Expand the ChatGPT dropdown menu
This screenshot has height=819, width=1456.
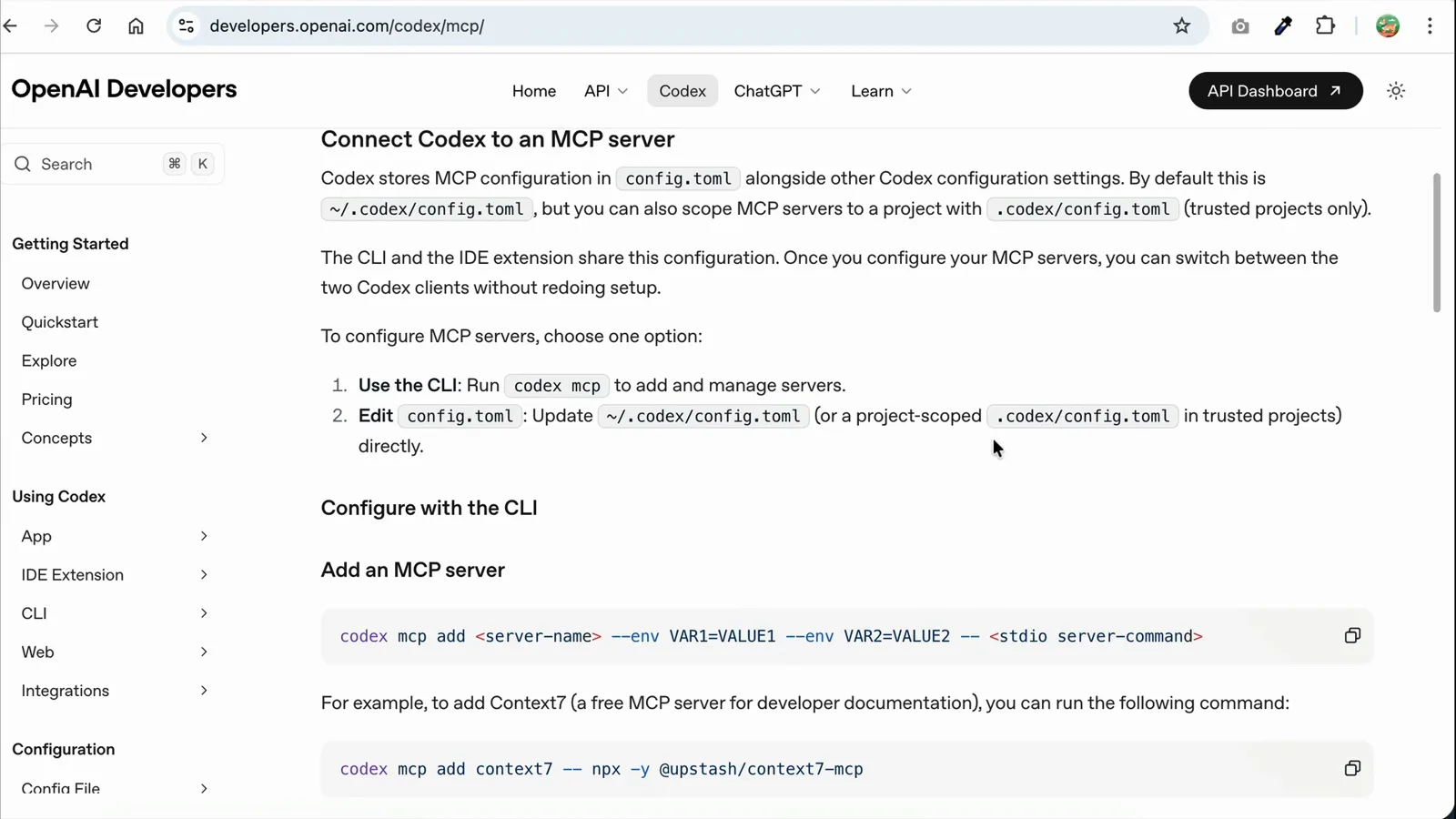(777, 91)
